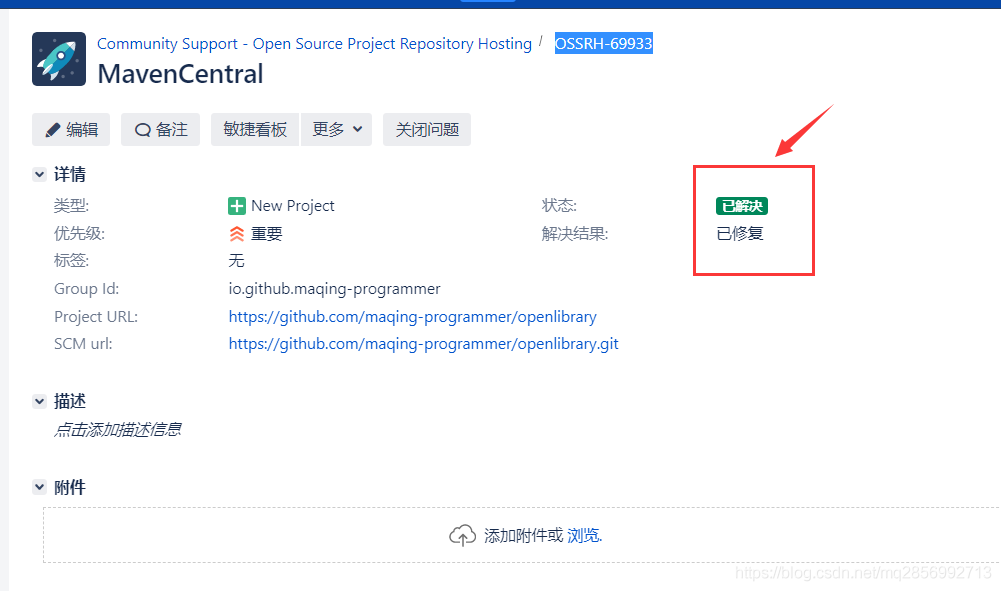Open issue key OSSRH-69933 link
Screen dimensions: 1001x591
[x=603, y=43]
